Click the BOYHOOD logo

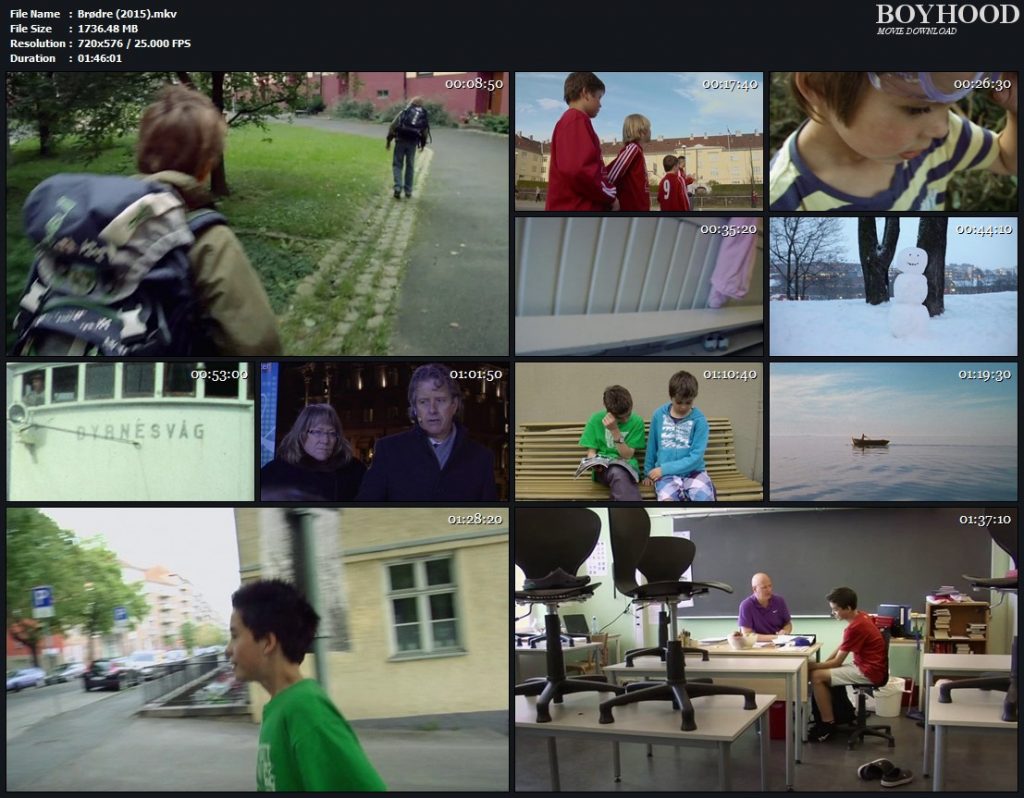click(x=945, y=14)
